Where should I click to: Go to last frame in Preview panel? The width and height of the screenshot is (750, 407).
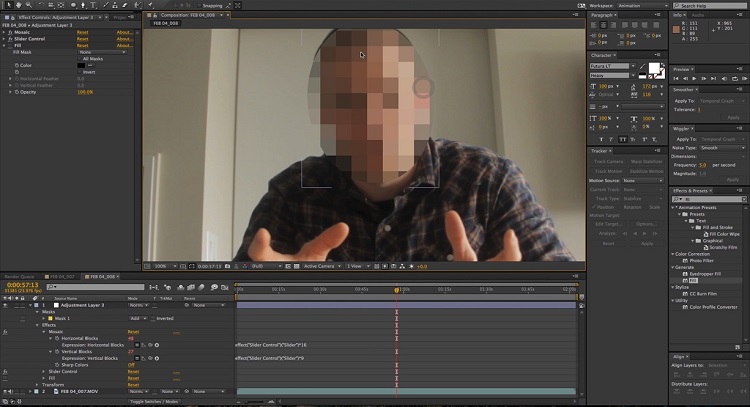713,78
